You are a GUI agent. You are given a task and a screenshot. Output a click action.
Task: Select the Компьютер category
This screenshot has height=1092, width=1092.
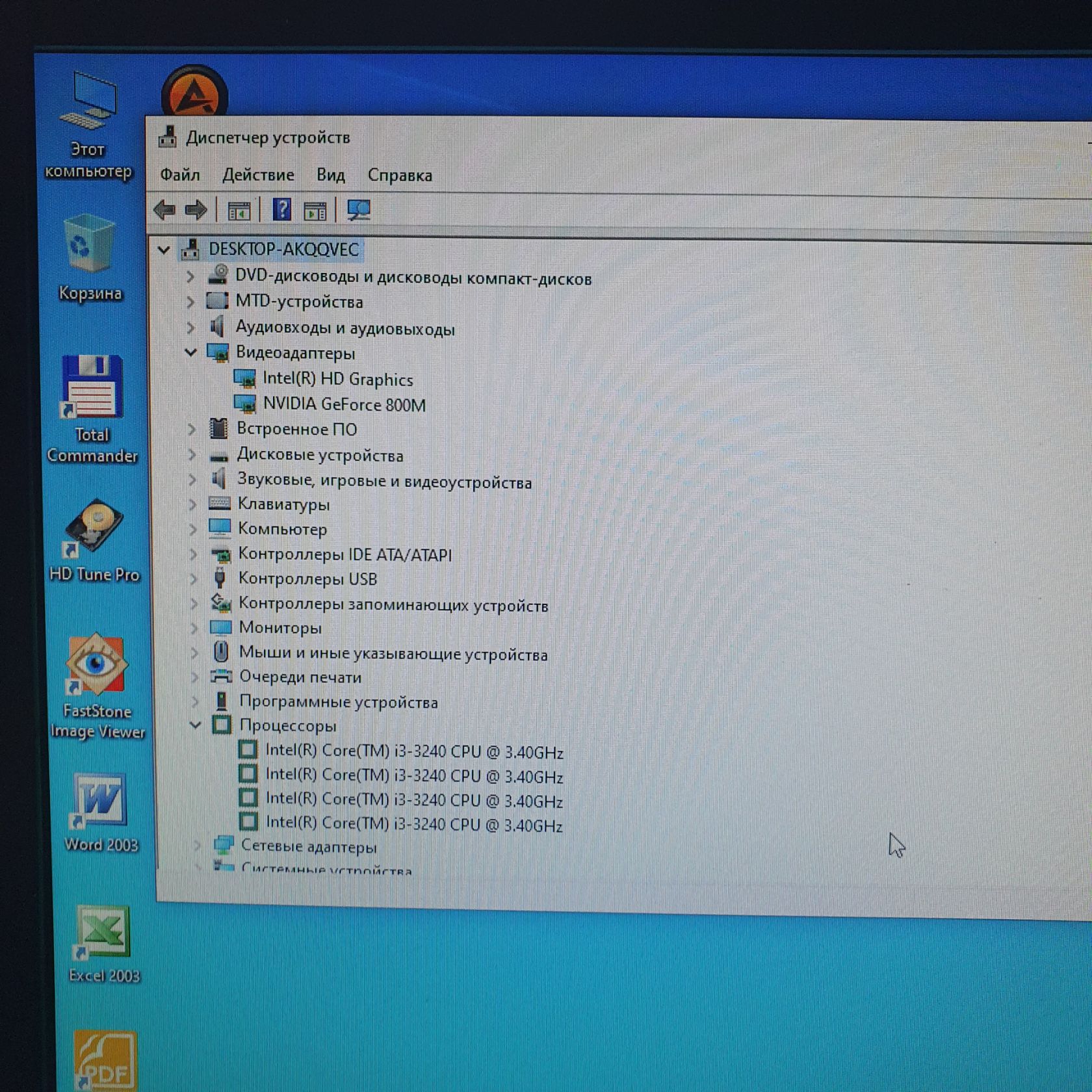coord(268,529)
